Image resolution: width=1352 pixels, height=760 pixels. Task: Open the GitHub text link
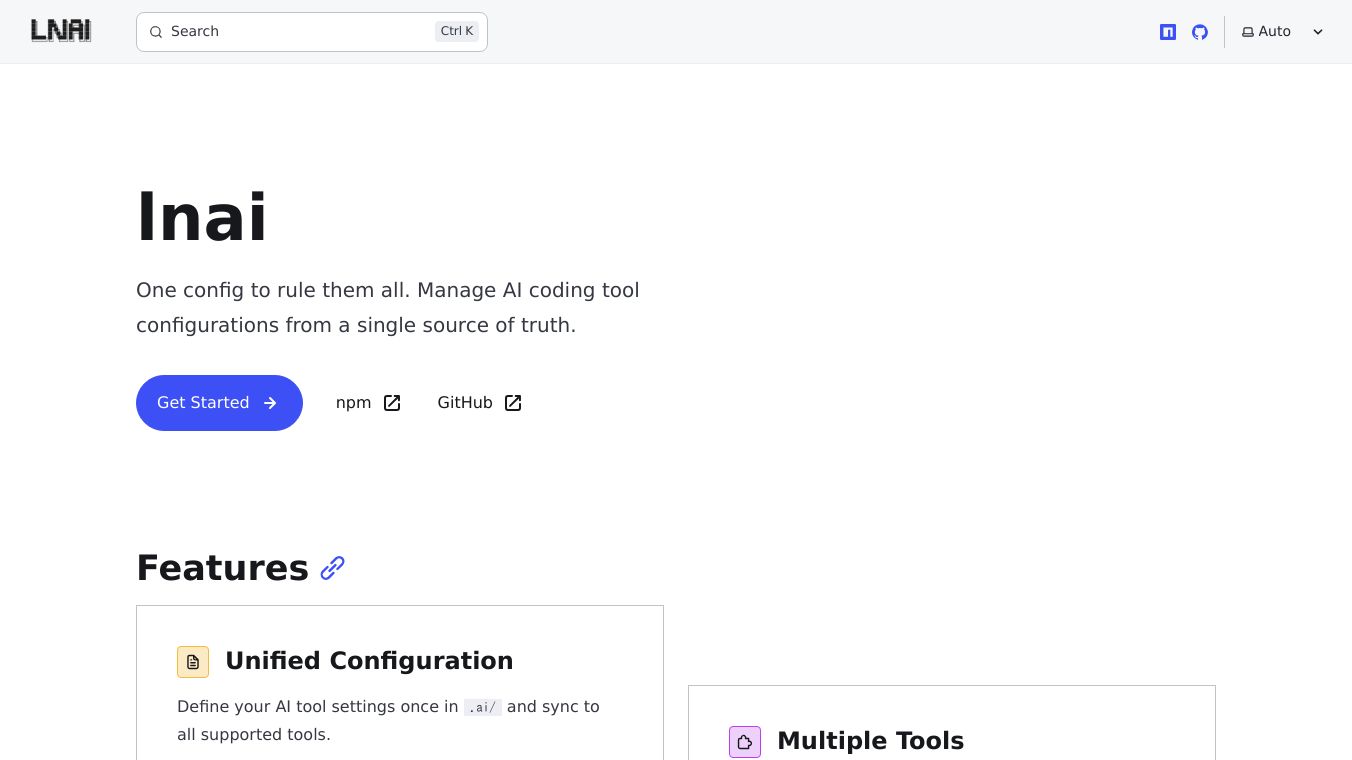465,403
